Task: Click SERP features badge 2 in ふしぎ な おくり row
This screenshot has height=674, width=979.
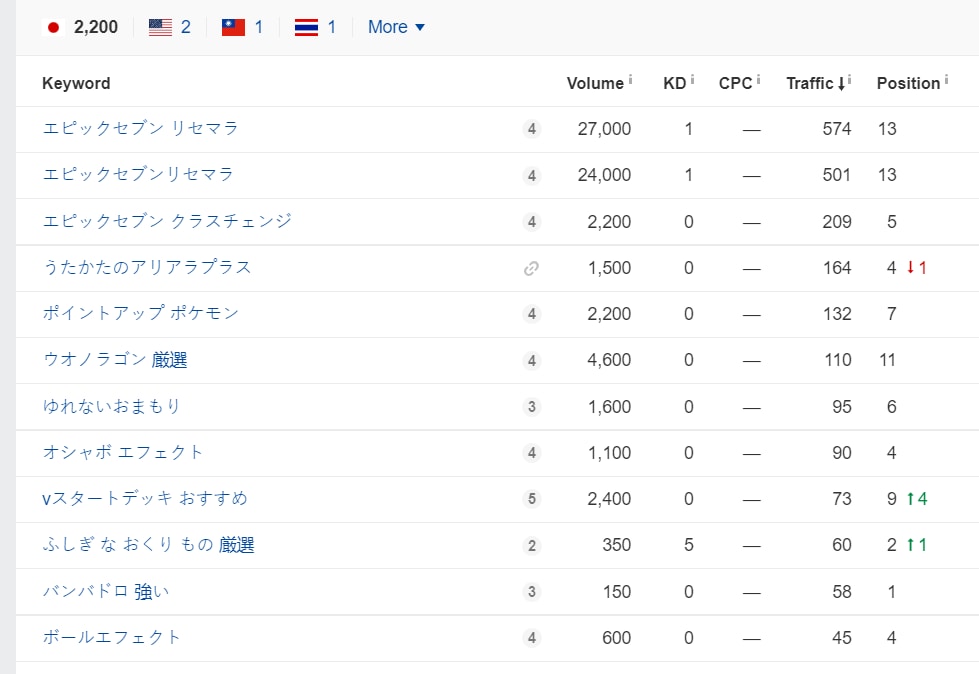Action: point(531,545)
